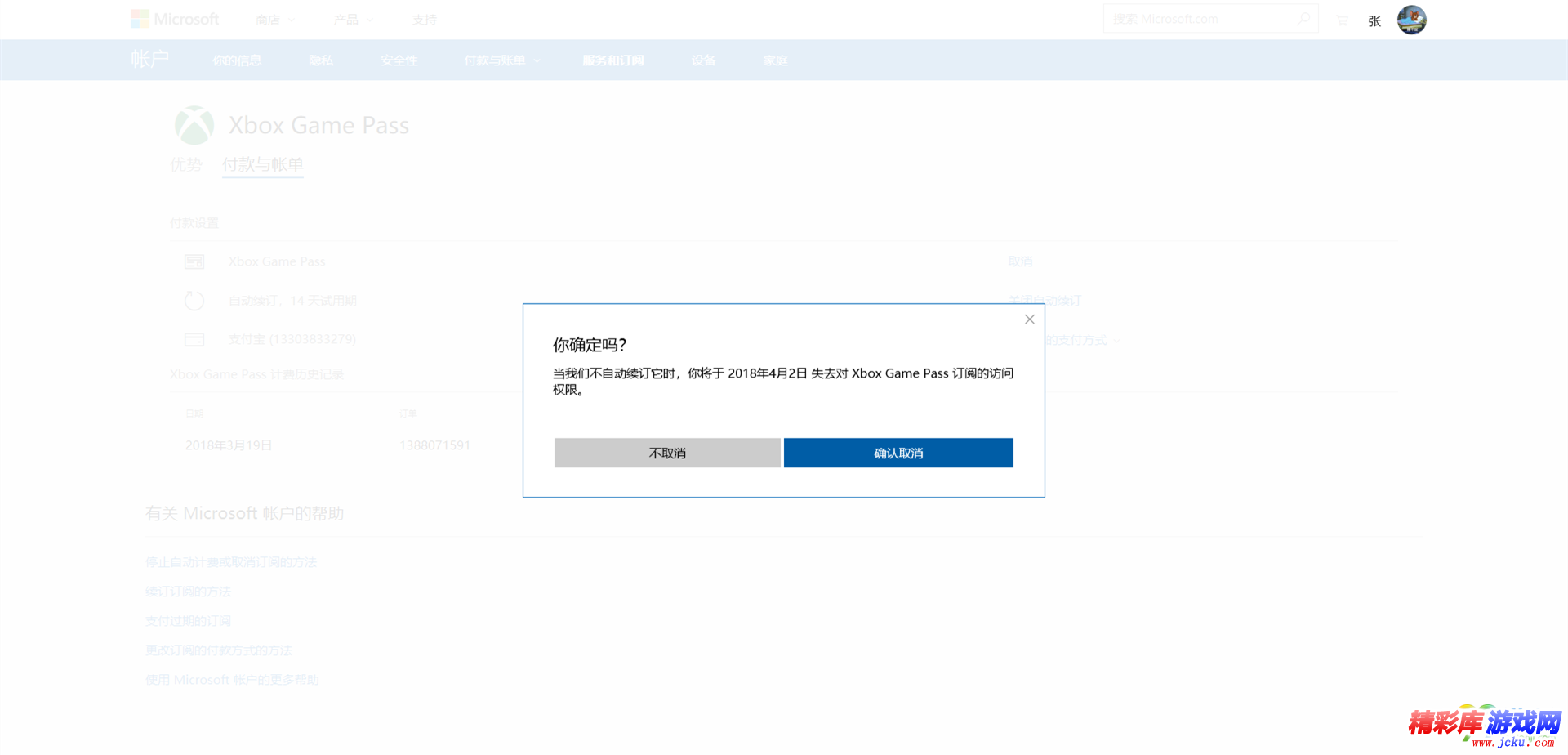The height and width of the screenshot is (755, 1568).
Task: Open the 设备 tab
Action: click(x=703, y=60)
